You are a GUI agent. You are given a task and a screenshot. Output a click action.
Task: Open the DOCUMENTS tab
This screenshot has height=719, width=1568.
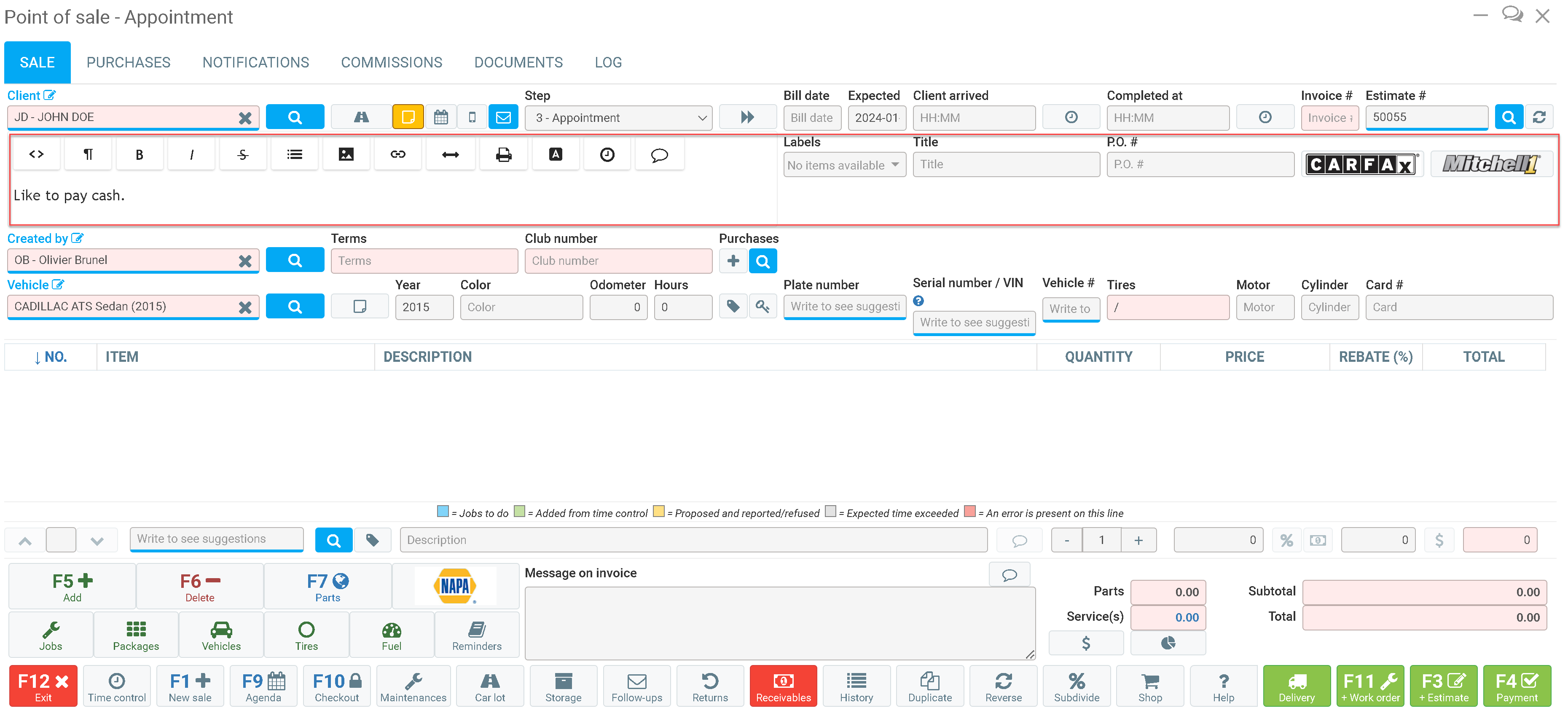pos(518,63)
